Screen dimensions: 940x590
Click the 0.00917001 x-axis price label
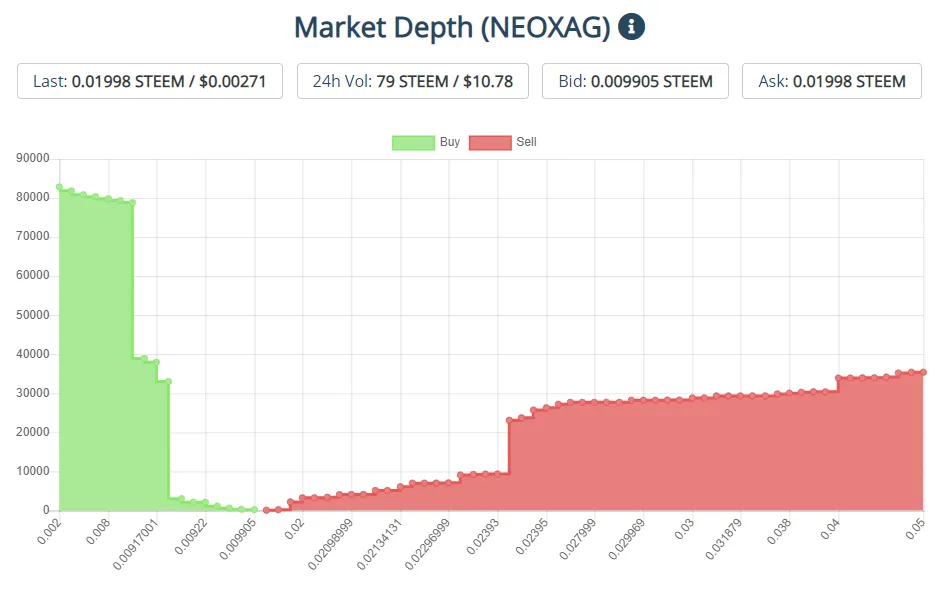[x=135, y=544]
